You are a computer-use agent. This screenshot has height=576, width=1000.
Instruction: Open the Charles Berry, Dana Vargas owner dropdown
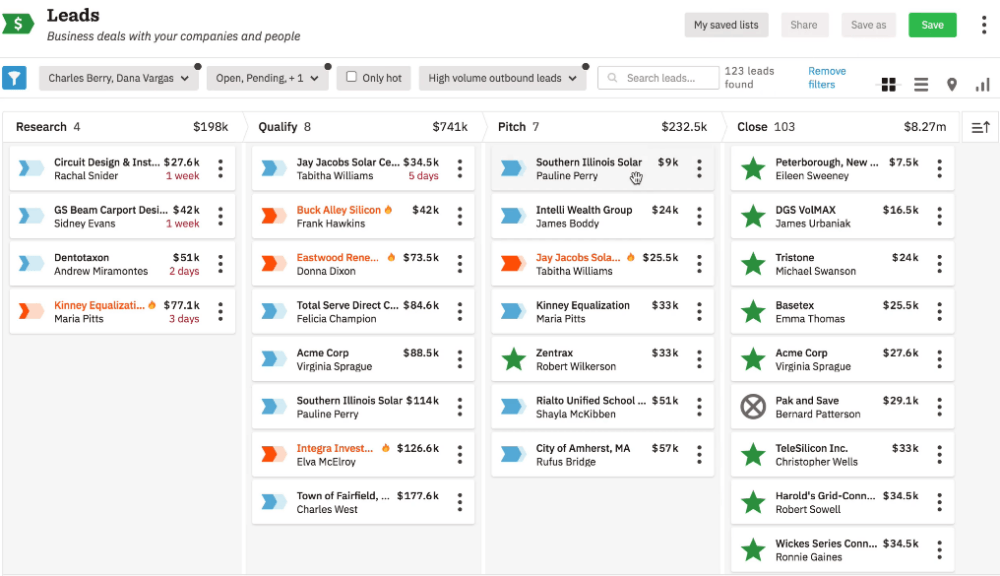(117, 77)
